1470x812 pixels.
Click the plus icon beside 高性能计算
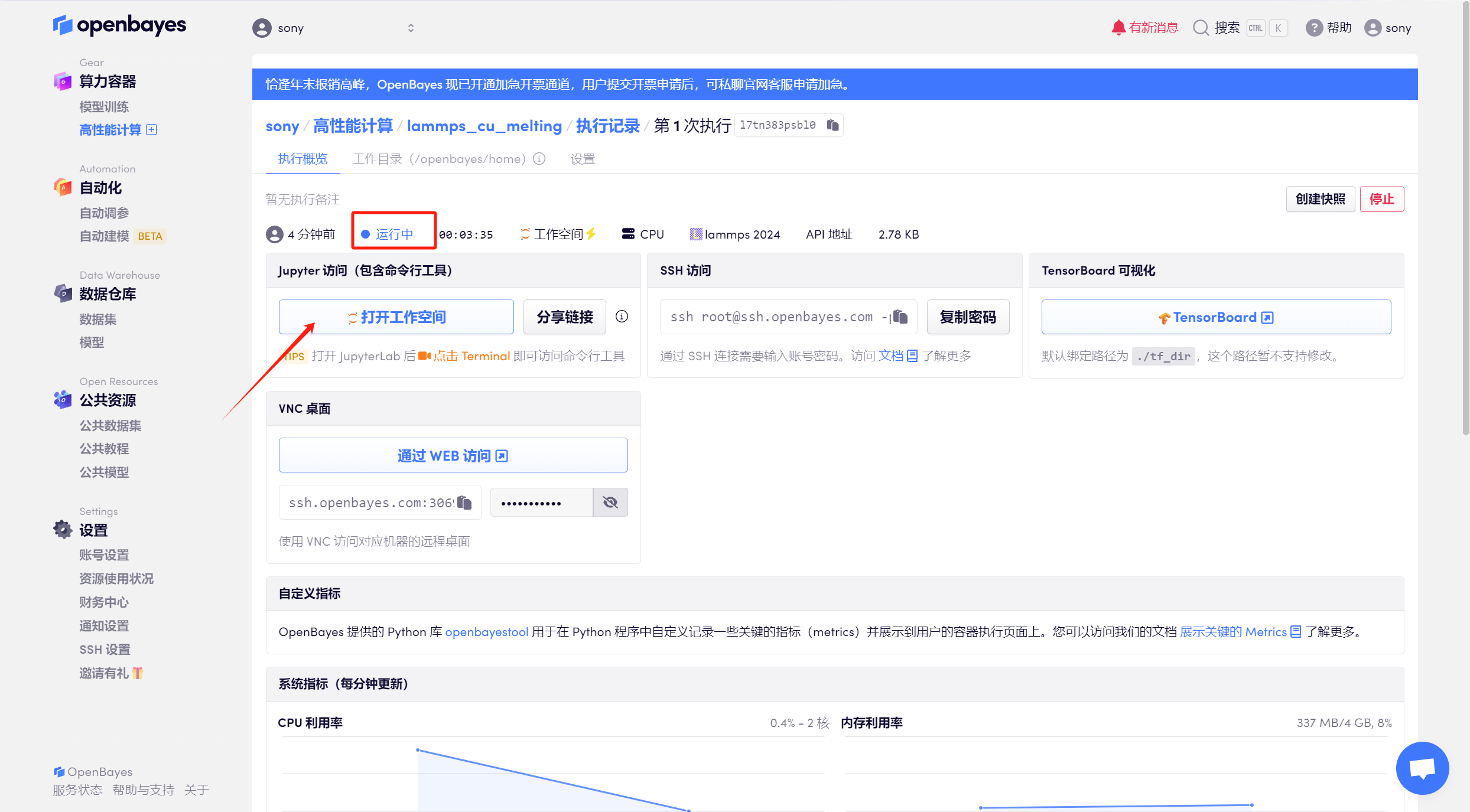[x=152, y=130]
